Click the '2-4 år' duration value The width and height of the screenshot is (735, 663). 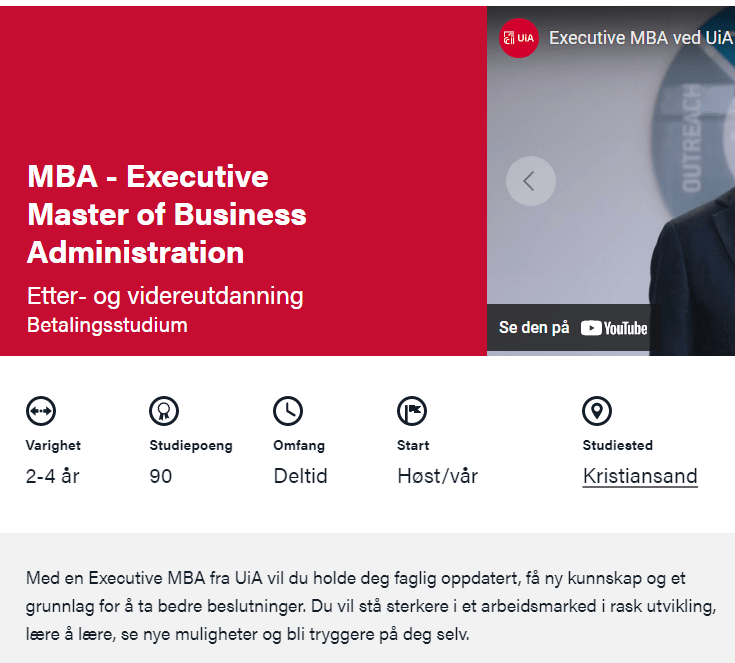(52, 476)
